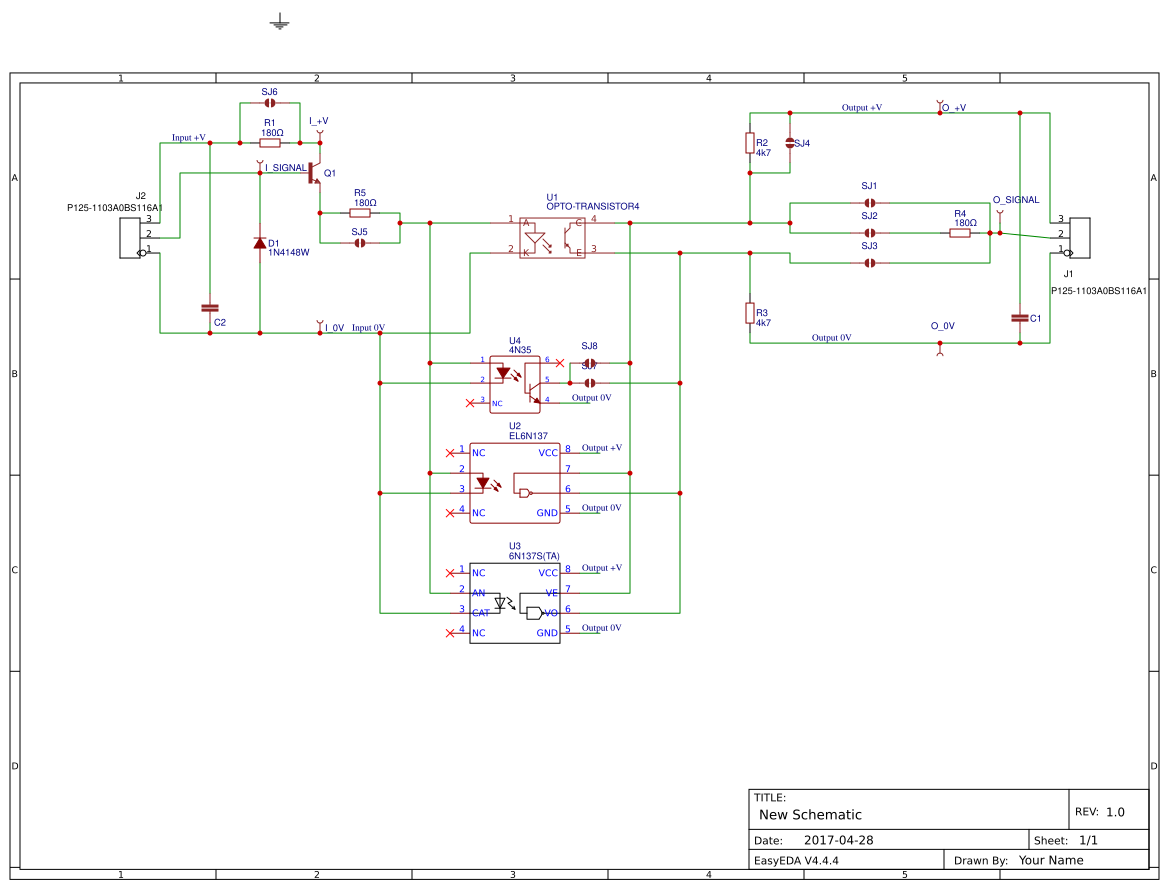Select the ground symbol at top of sheet
The image size is (1169, 890).
(278, 20)
